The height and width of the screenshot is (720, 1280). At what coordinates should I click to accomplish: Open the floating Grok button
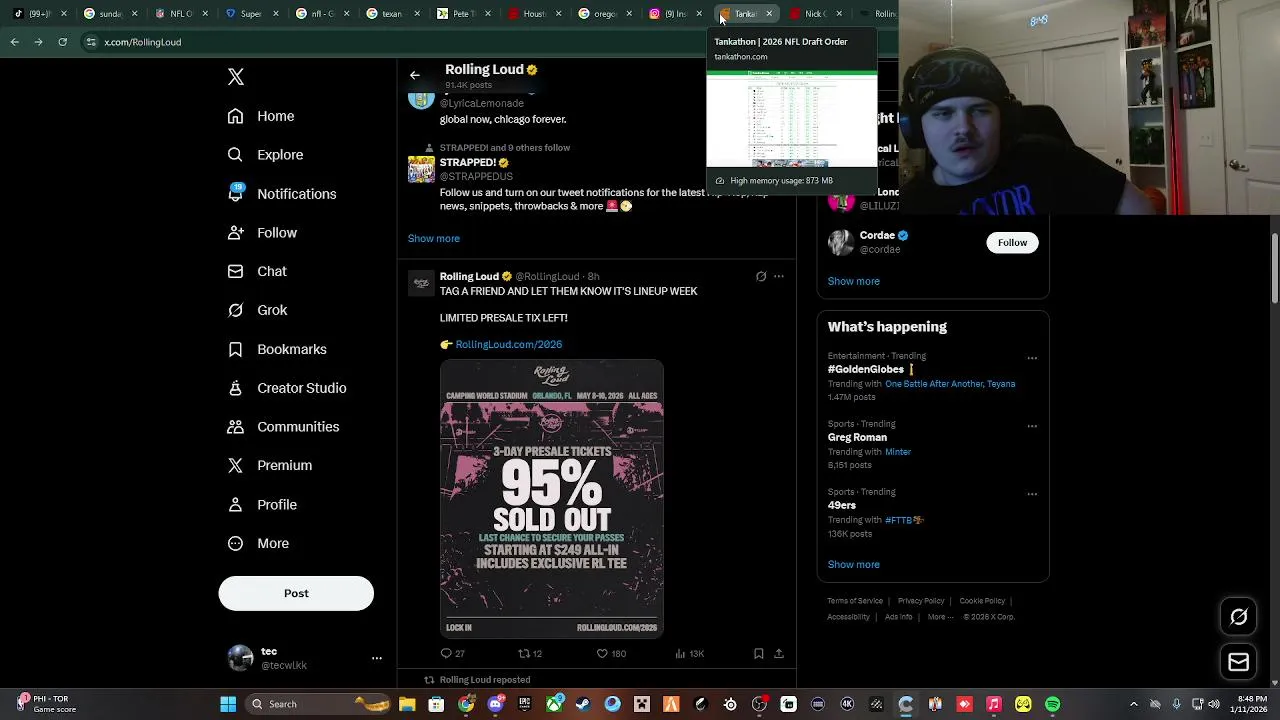pos(1239,617)
